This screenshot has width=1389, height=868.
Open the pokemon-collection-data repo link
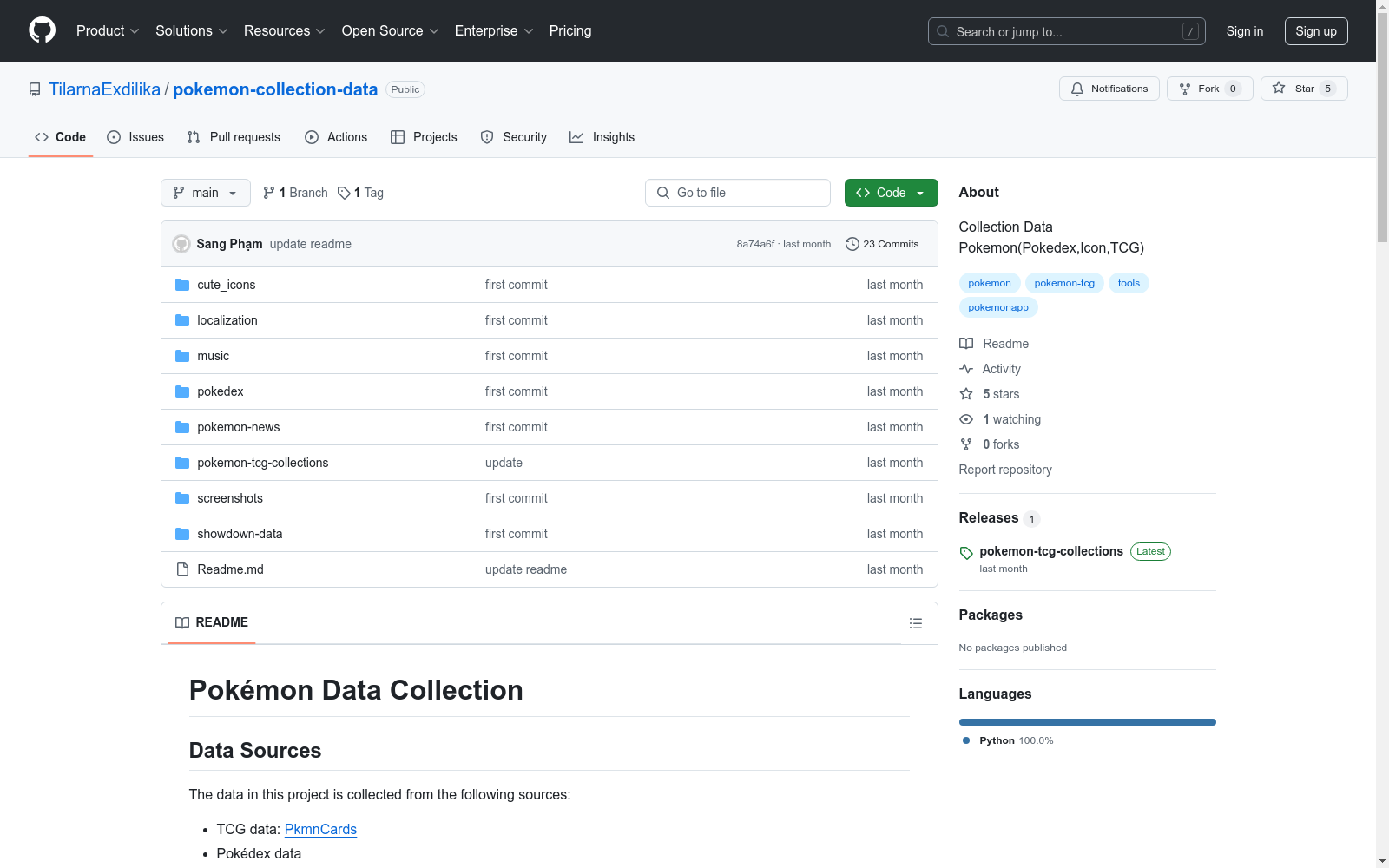tap(275, 89)
